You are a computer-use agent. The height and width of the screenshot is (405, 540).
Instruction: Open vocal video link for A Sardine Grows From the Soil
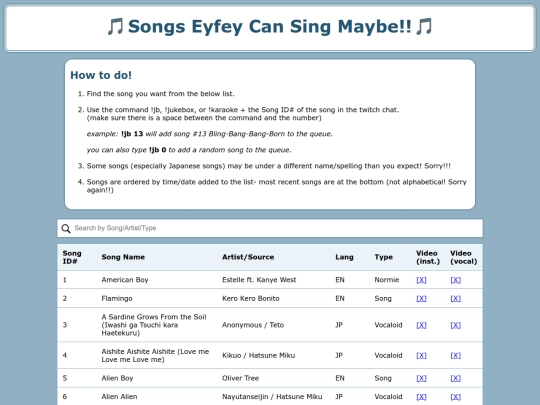coord(455,325)
